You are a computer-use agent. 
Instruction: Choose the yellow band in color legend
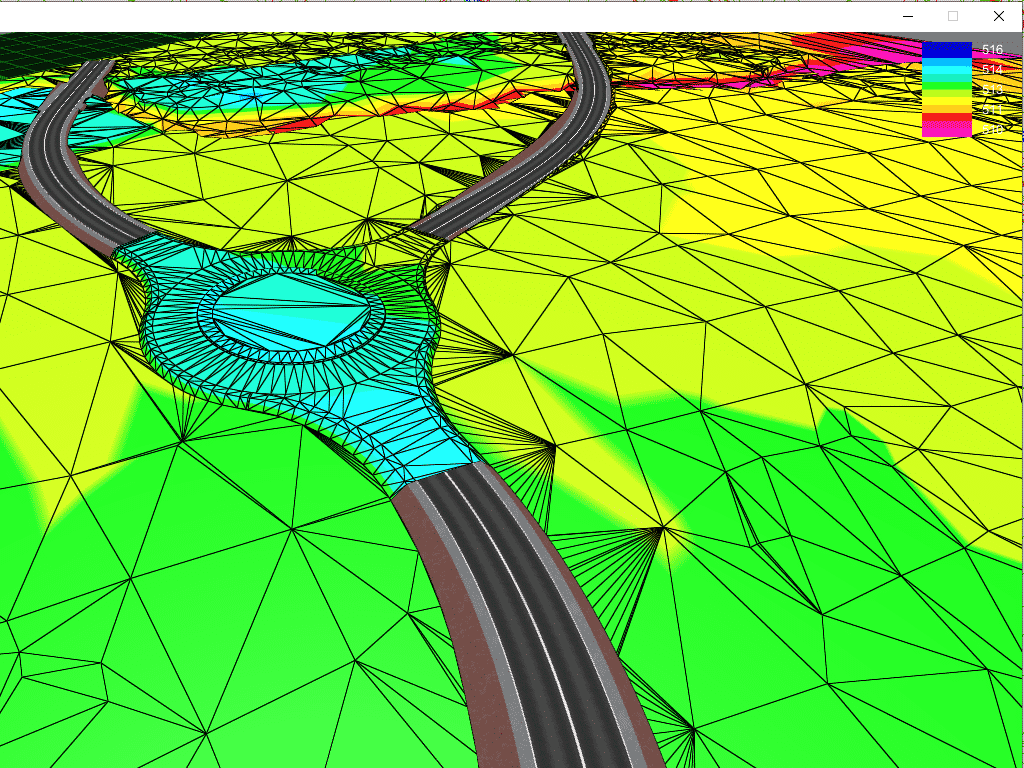946,100
